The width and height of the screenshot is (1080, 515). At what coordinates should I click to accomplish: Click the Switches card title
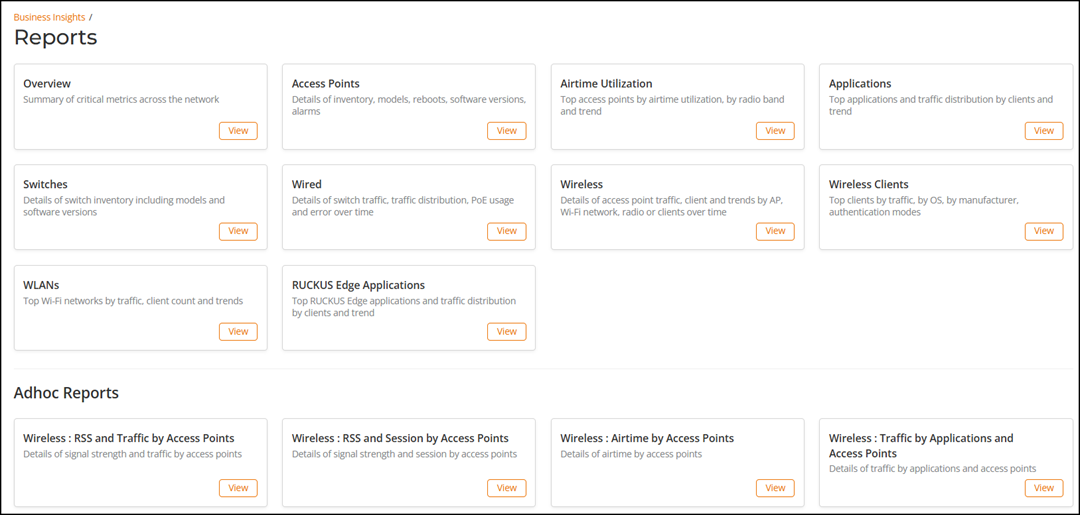click(46, 184)
